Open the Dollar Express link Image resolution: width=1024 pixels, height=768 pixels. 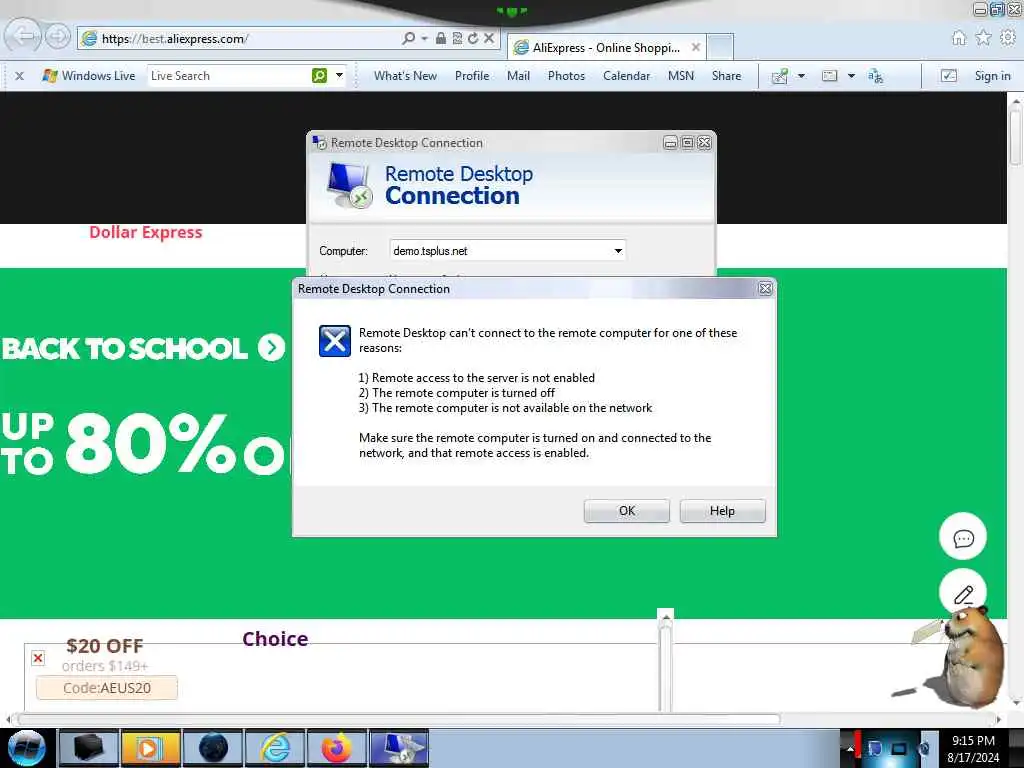coord(146,232)
